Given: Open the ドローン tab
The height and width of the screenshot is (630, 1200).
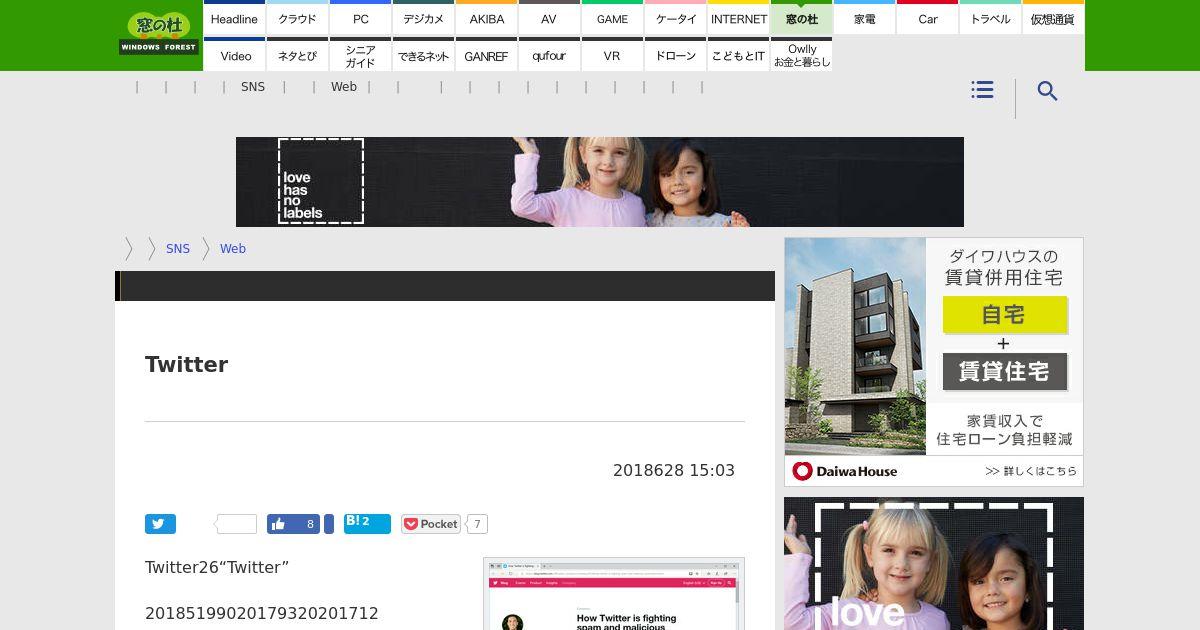Looking at the screenshot, I should (676, 55).
